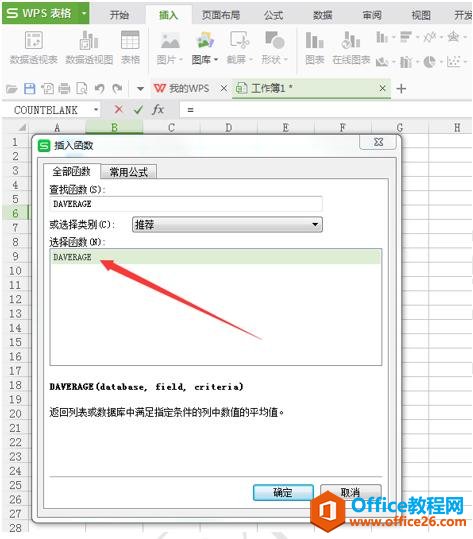The width and height of the screenshot is (473, 539).
Task: Click 取消 to cancel dialog
Action: coord(351,492)
